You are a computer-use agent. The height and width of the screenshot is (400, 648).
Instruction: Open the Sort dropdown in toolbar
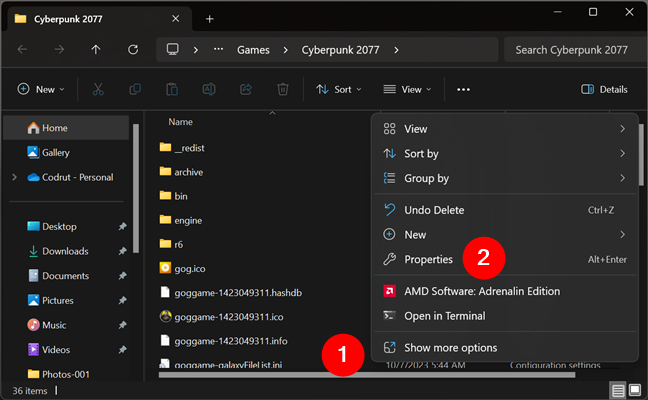click(x=338, y=89)
